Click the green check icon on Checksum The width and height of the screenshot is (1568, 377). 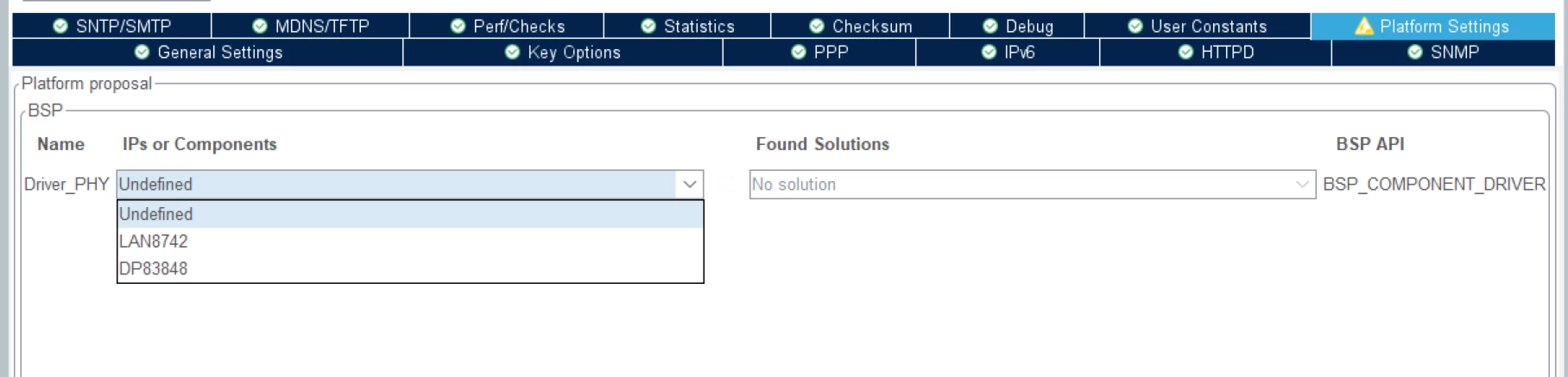[x=817, y=26]
